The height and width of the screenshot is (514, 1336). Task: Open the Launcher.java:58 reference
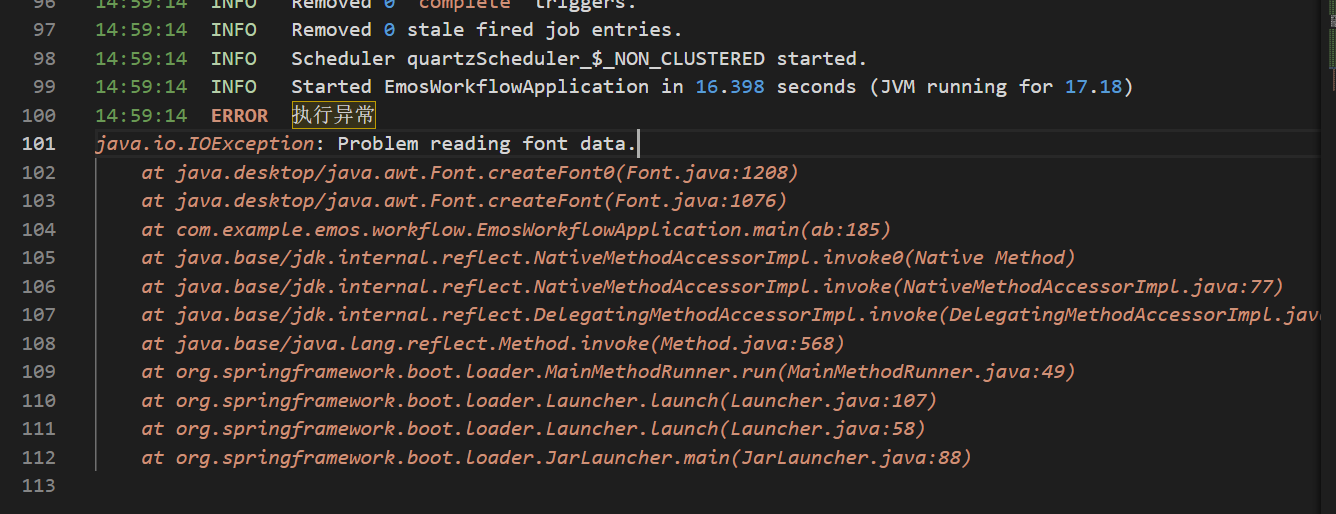point(827,429)
